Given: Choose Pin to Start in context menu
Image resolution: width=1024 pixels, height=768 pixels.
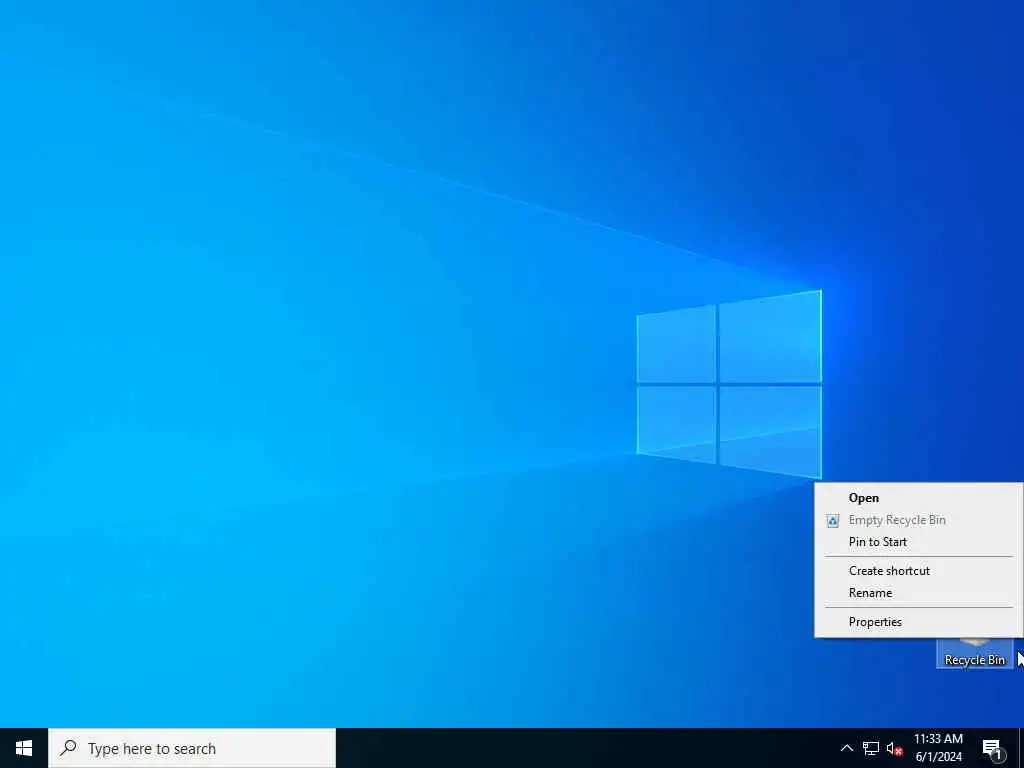Looking at the screenshot, I should tap(918, 542).
